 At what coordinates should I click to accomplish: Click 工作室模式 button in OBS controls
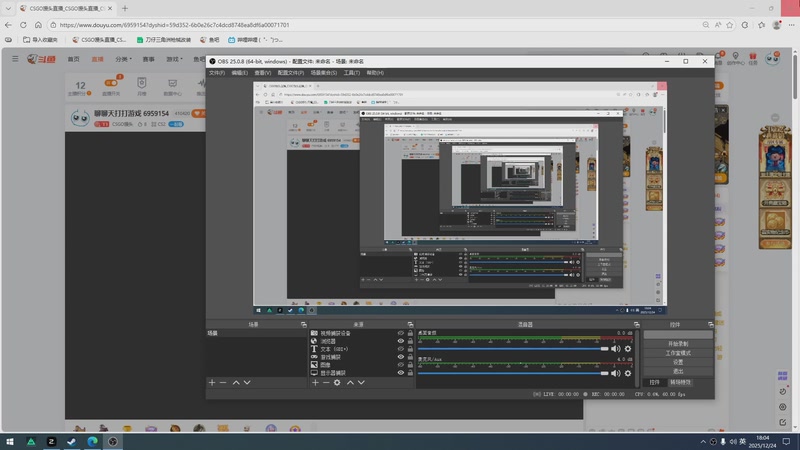[678, 353]
